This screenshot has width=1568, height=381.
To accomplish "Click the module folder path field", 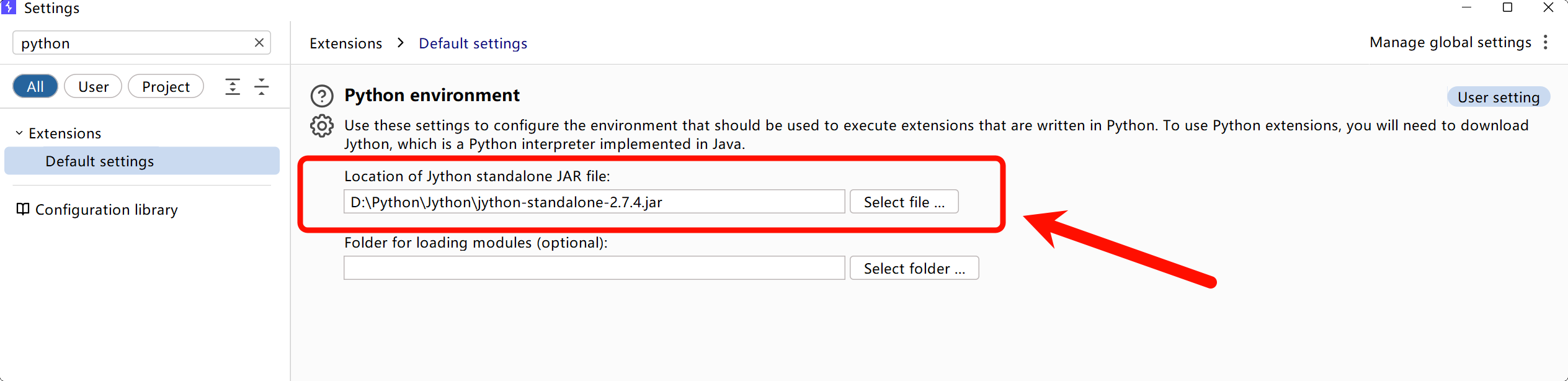I will [594, 268].
